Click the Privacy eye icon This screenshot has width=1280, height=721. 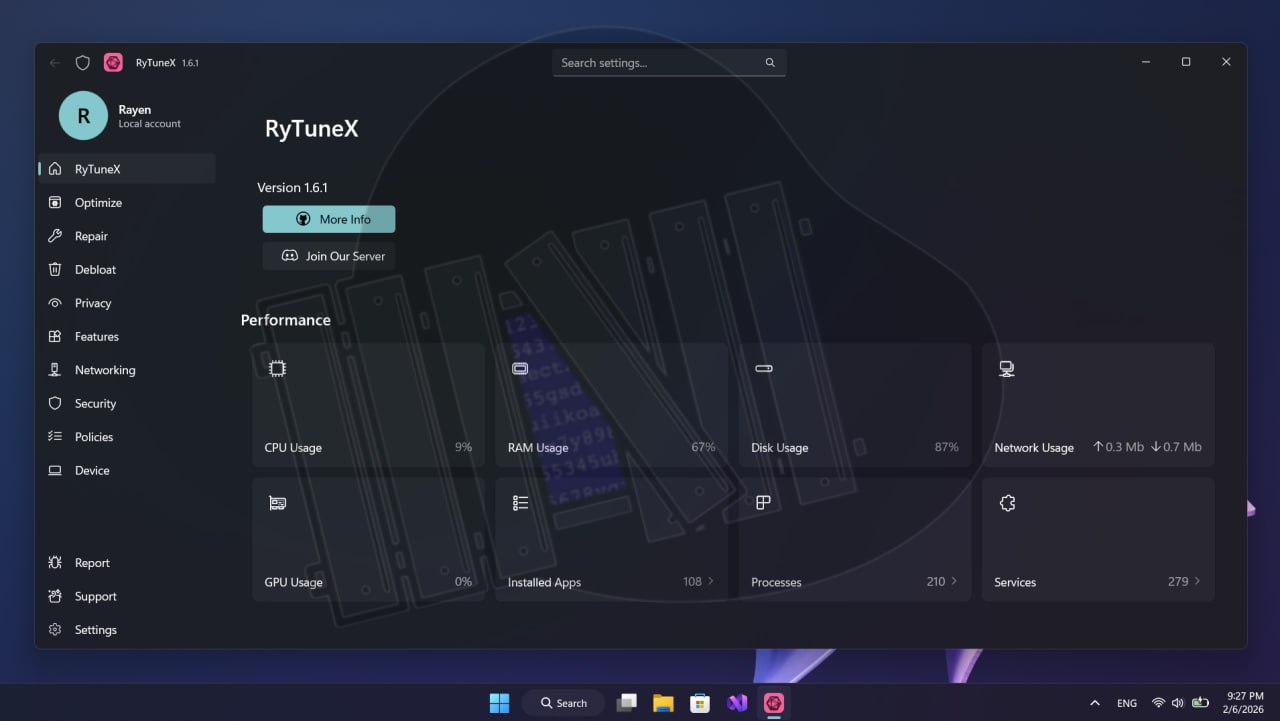point(55,303)
